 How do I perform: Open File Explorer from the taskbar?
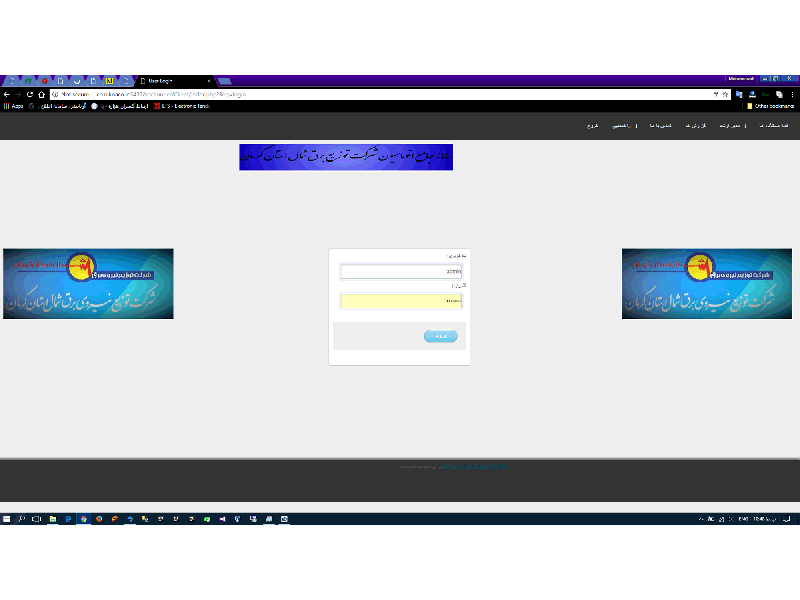pos(52,519)
